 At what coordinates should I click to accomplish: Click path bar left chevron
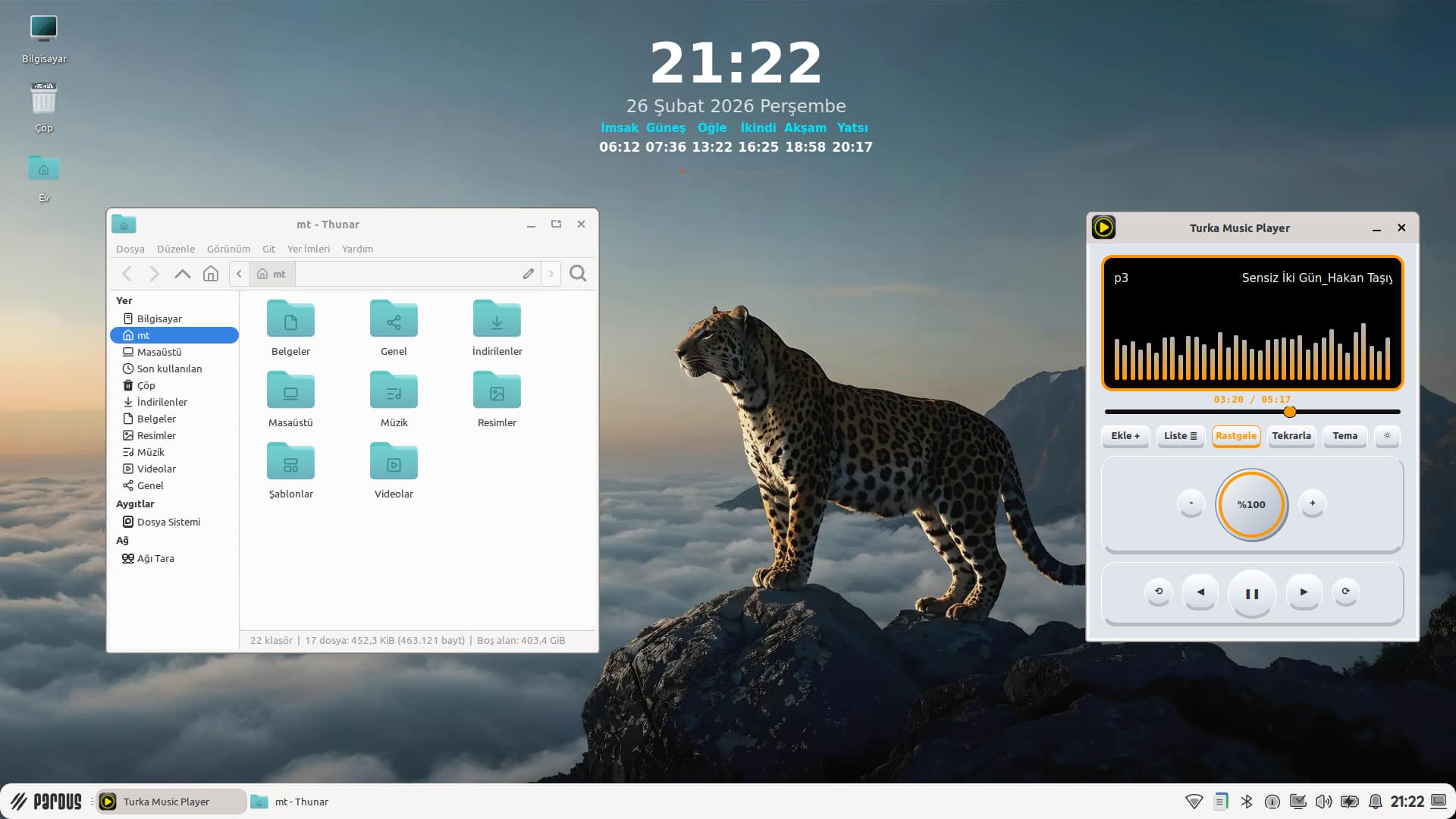pos(239,274)
